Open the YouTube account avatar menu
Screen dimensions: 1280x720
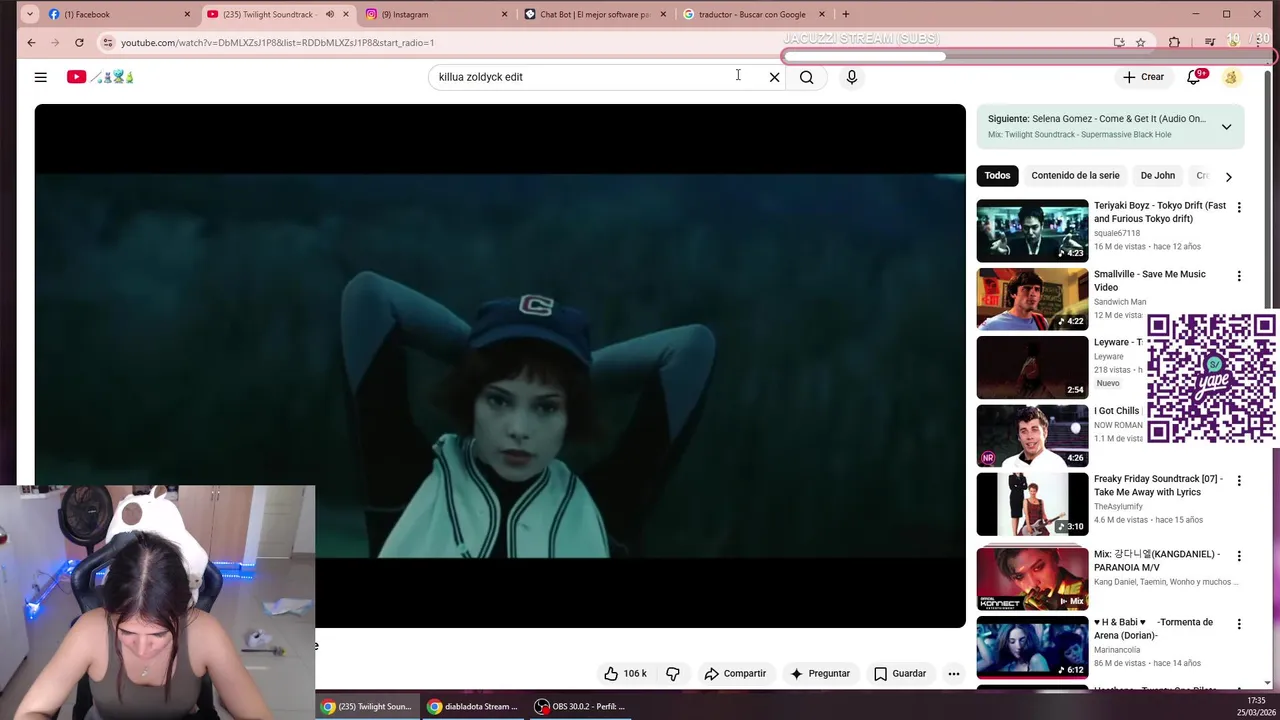1231,77
